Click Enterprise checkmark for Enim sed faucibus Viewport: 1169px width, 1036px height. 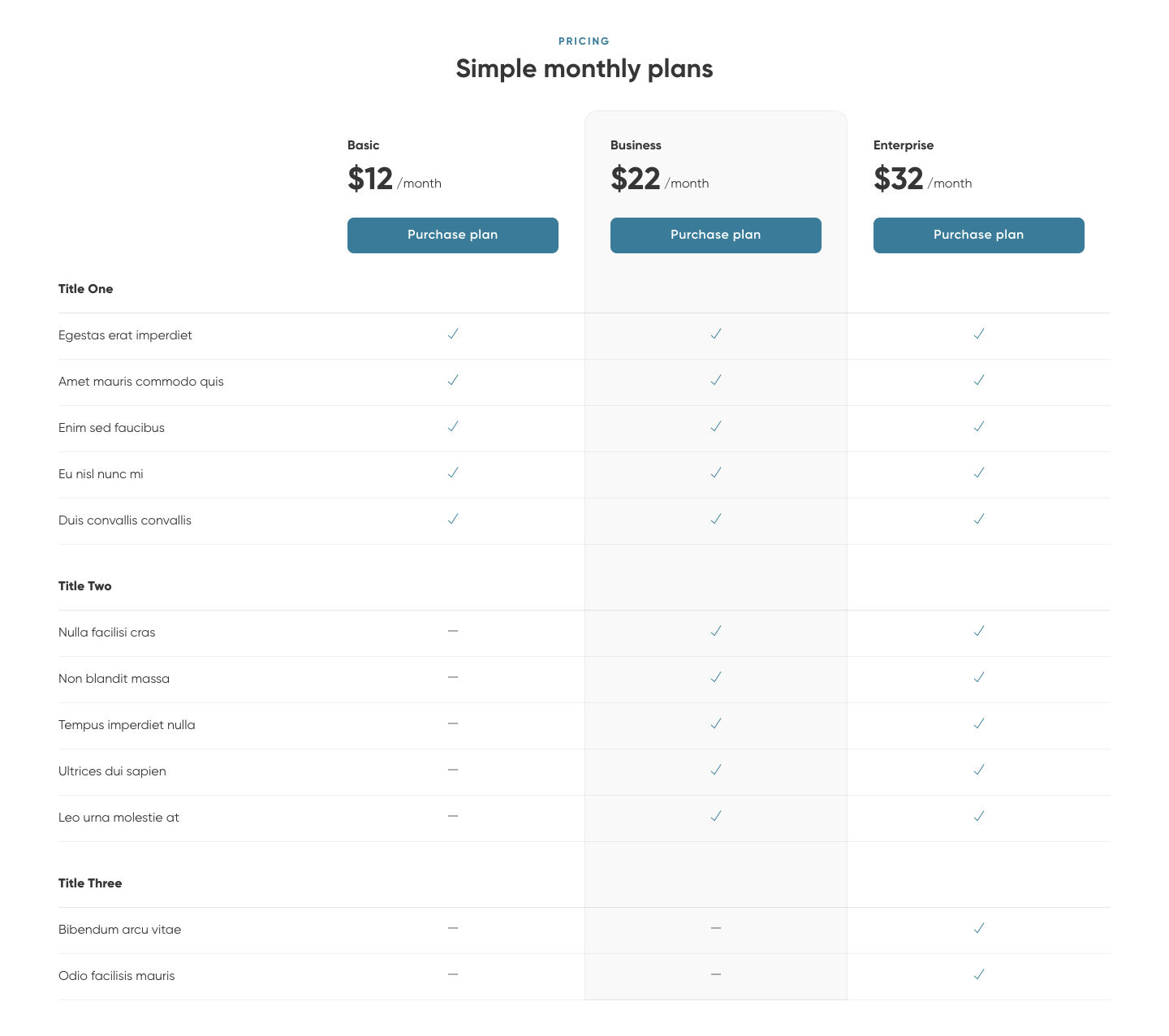(x=979, y=426)
